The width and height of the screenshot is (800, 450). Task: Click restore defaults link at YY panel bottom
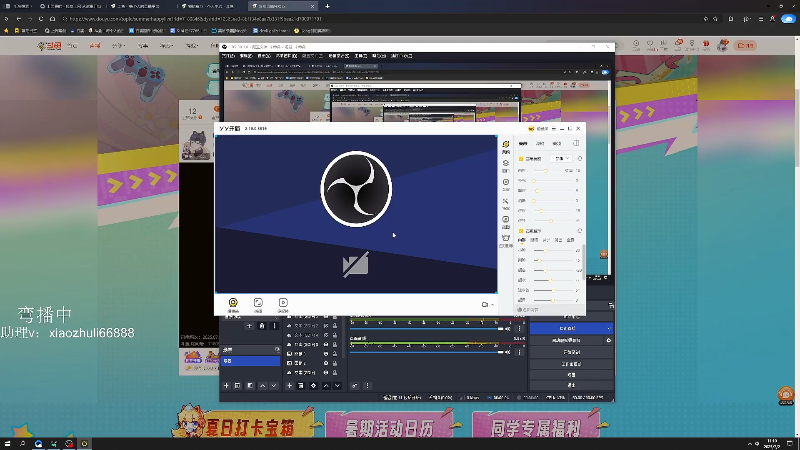(x=528, y=310)
